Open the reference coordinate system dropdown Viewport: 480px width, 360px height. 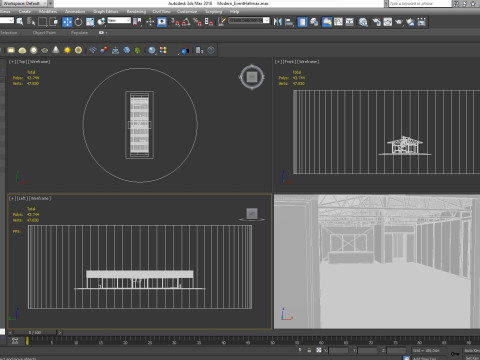(119, 21)
